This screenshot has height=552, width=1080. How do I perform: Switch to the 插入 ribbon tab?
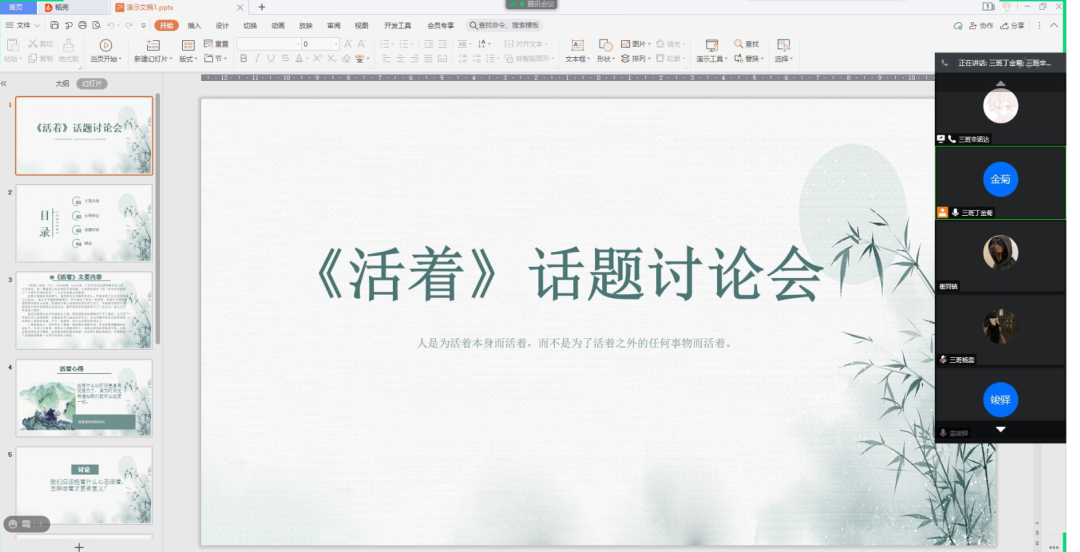coord(194,25)
